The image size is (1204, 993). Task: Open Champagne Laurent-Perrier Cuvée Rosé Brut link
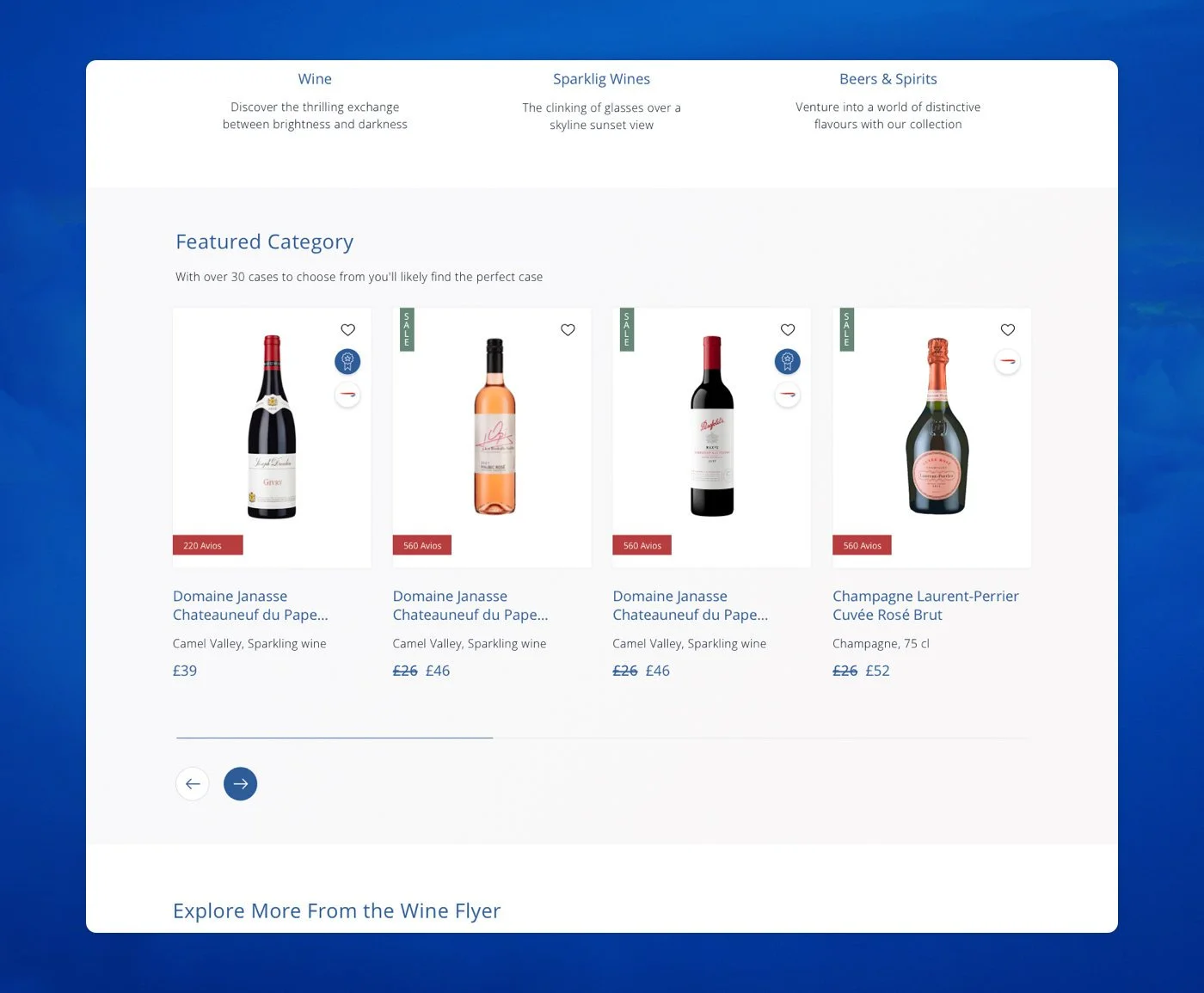(925, 605)
